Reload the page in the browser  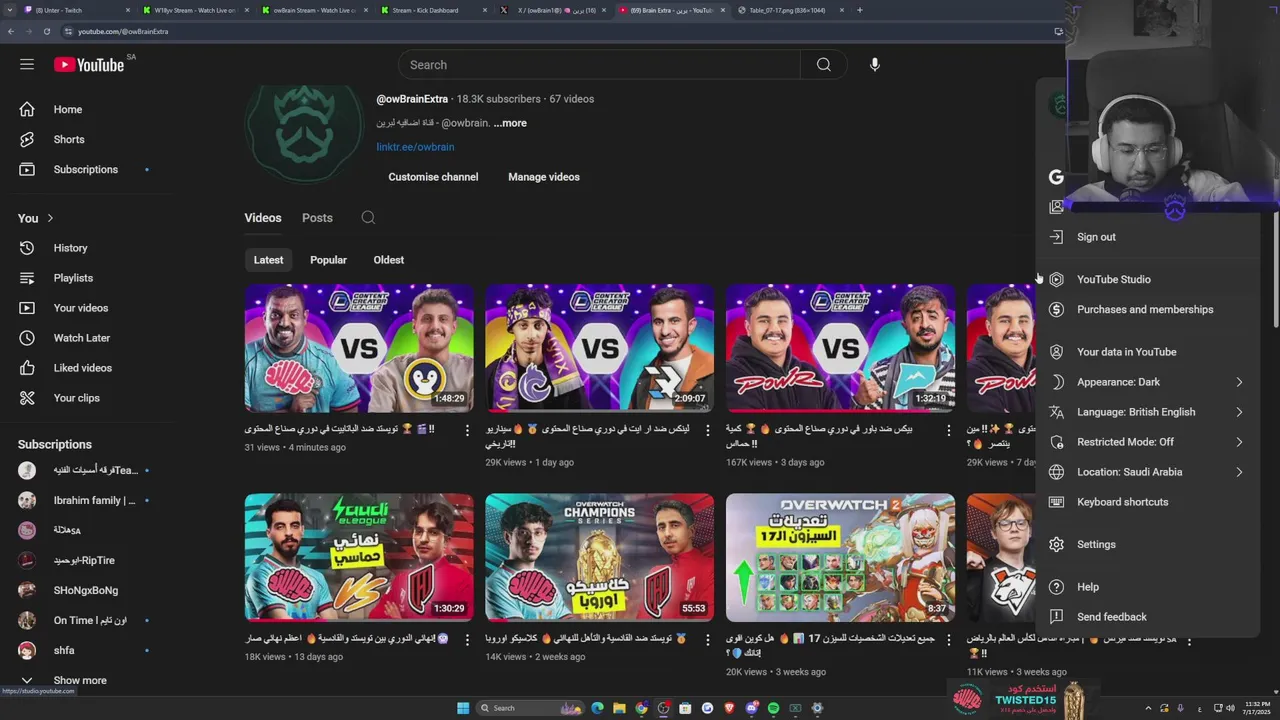(47, 31)
